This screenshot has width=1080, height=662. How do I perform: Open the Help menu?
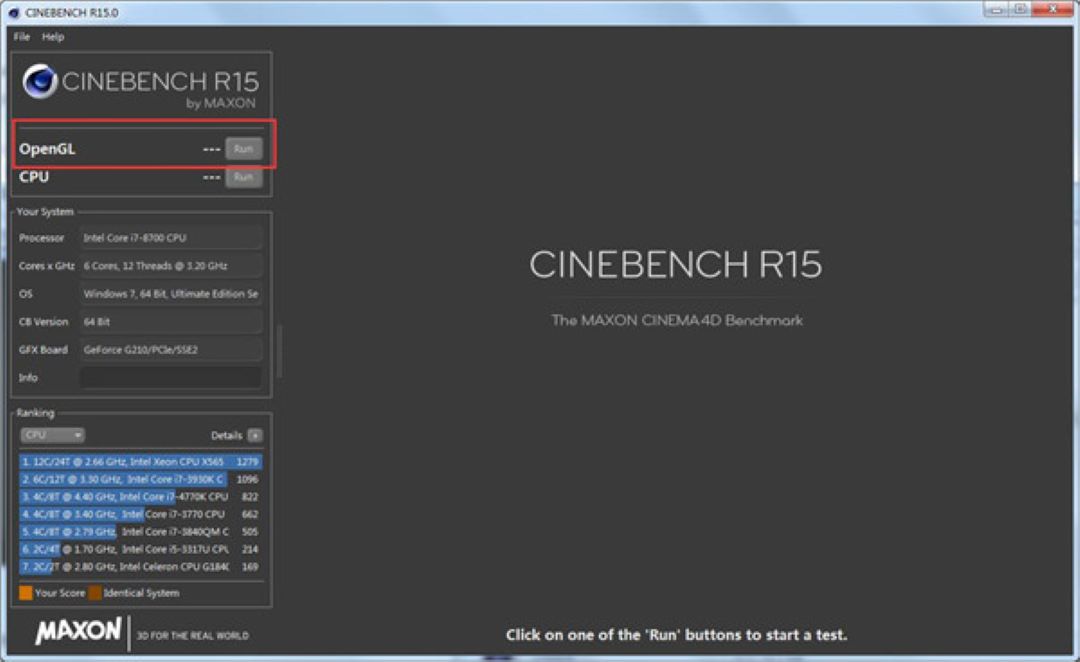(x=52, y=36)
